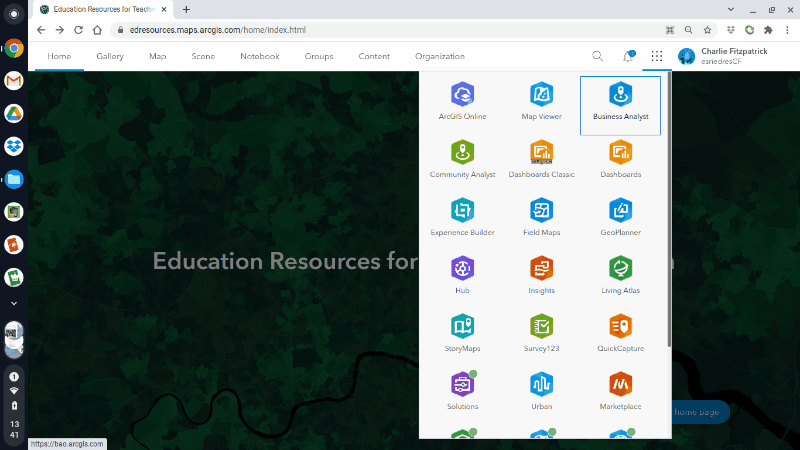Open the notifications bell

tap(628, 56)
